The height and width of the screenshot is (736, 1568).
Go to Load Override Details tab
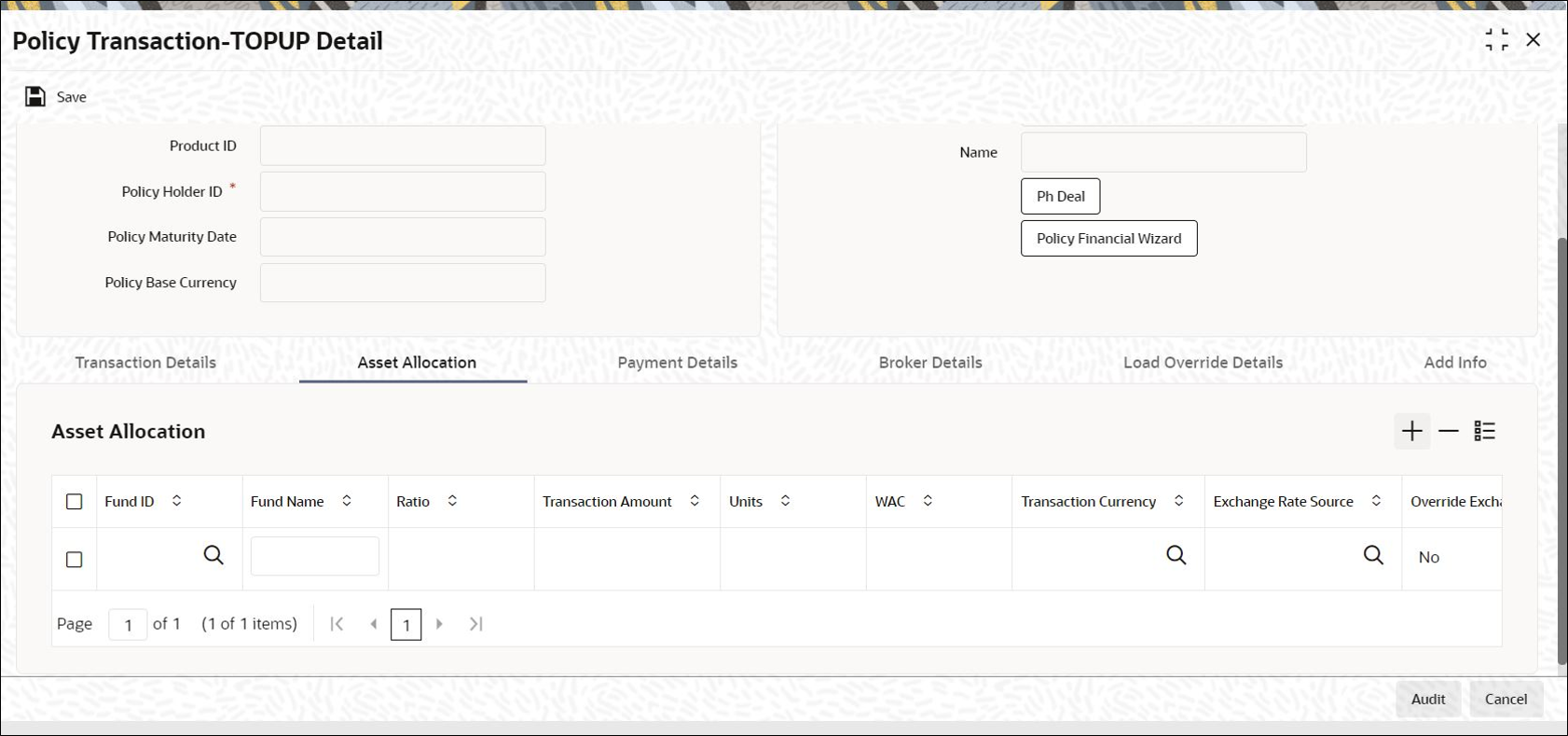pyautogui.click(x=1203, y=363)
